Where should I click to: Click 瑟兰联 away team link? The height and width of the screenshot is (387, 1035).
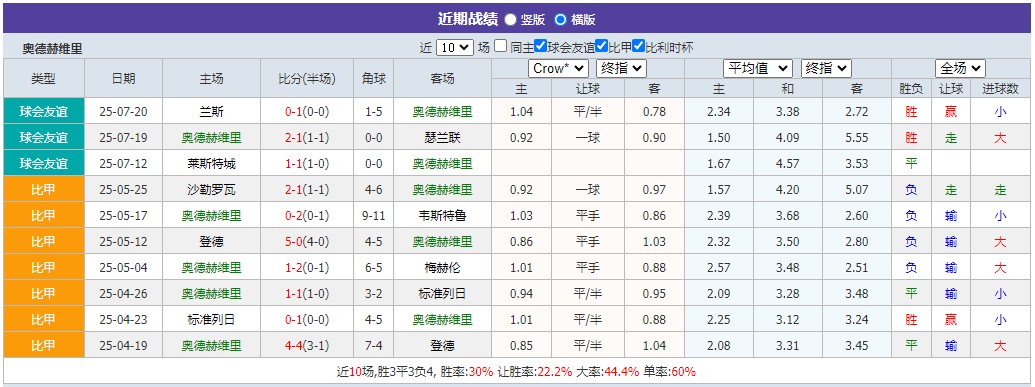point(442,138)
